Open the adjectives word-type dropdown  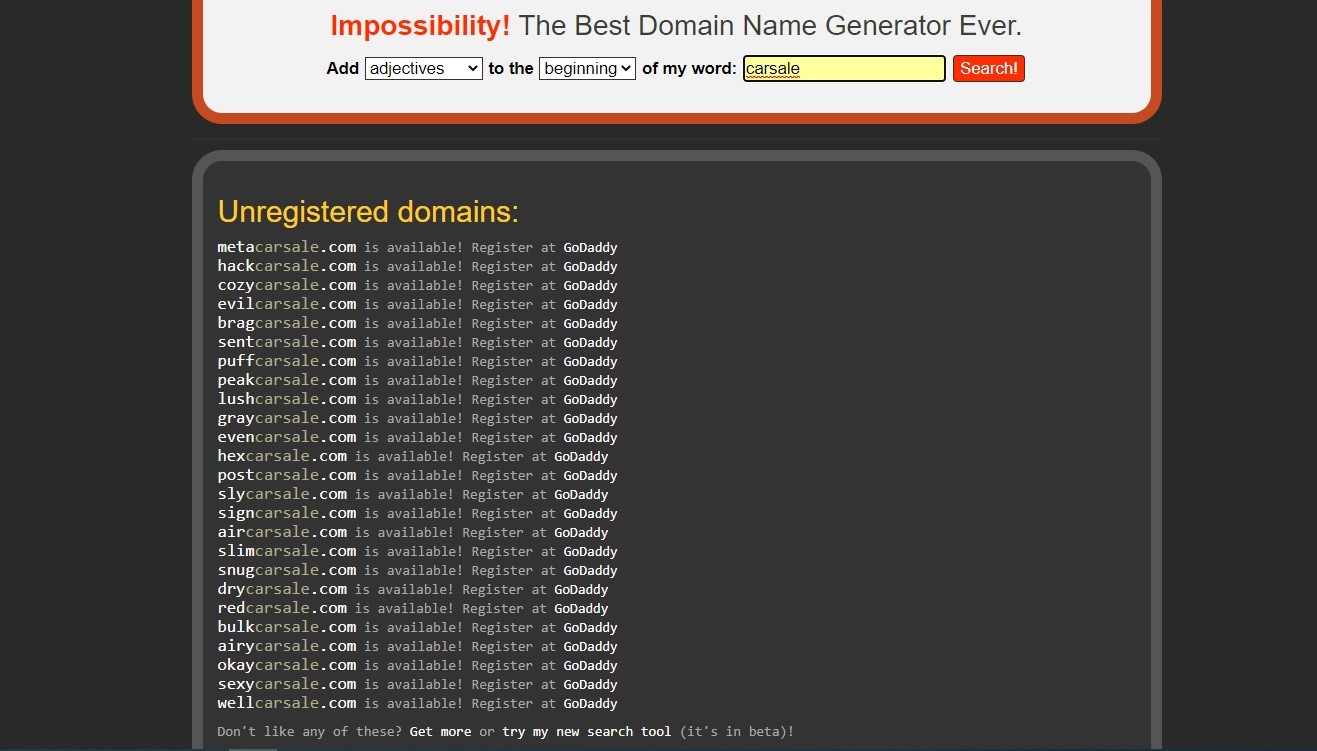pyautogui.click(x=424, y=68)
